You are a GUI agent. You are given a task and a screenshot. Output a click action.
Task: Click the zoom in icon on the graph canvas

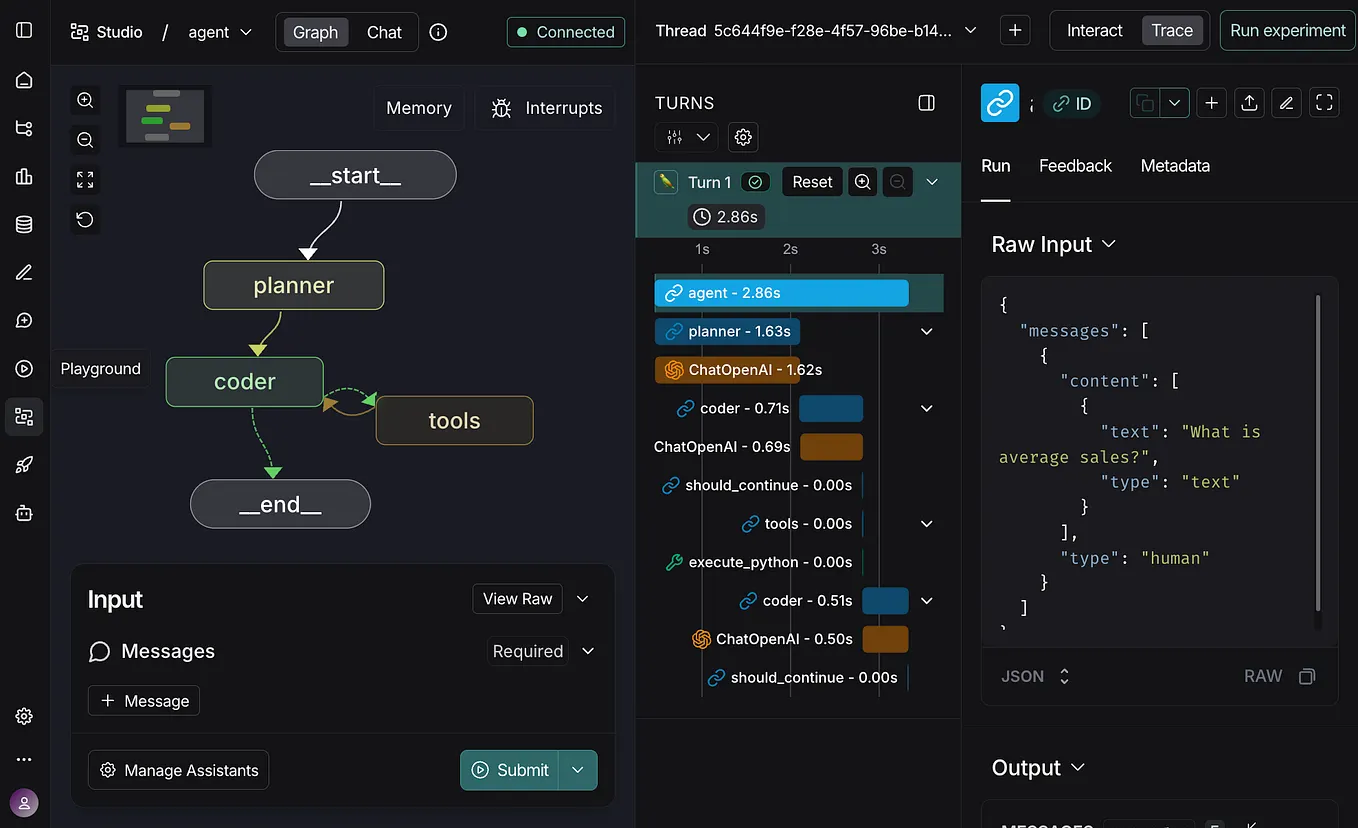85,100
